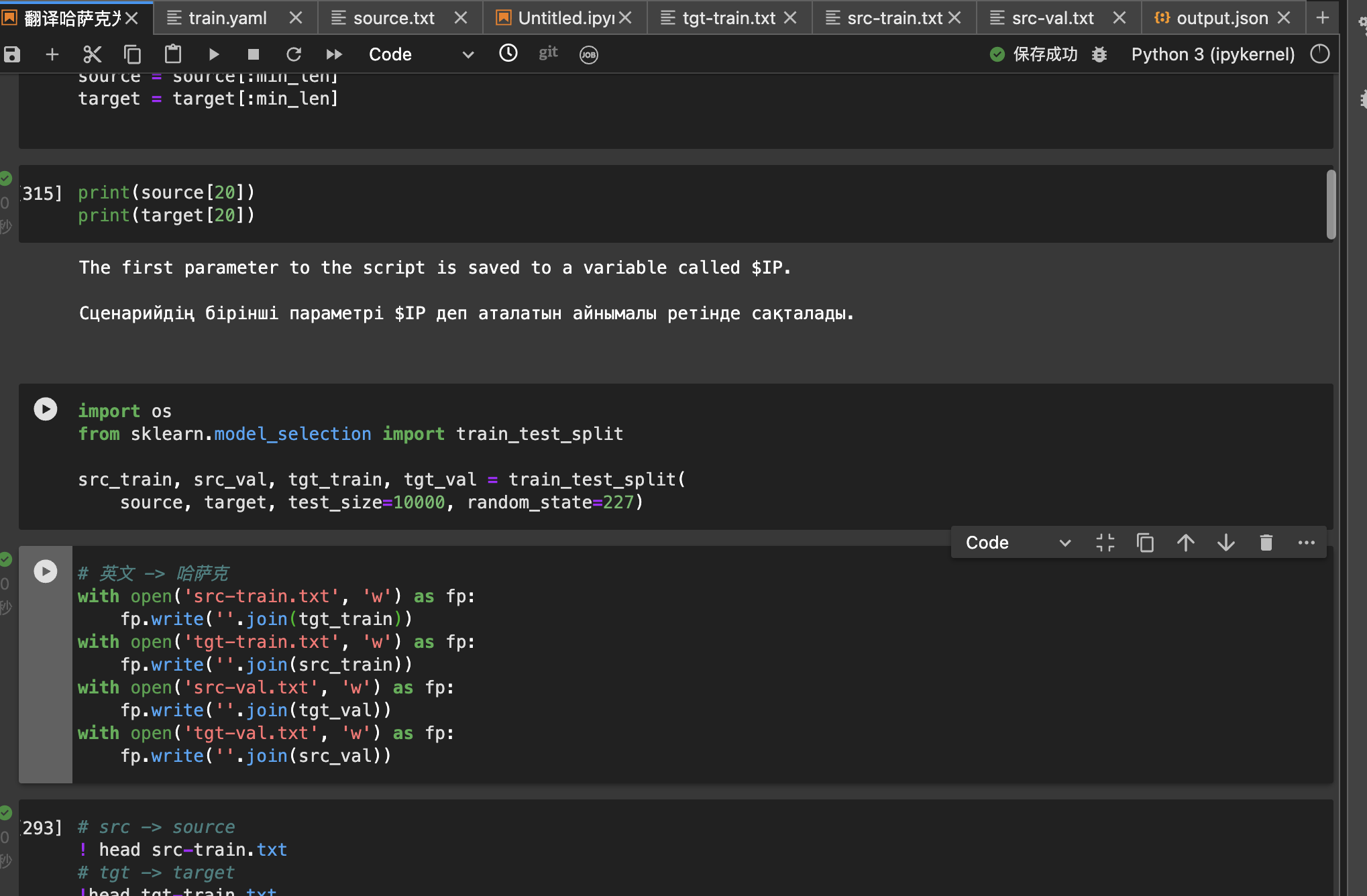The width and height of the screenshot is (1367, 896).
Task: Run the selected cell from the toolbar
Action: (x=213, y=54)
